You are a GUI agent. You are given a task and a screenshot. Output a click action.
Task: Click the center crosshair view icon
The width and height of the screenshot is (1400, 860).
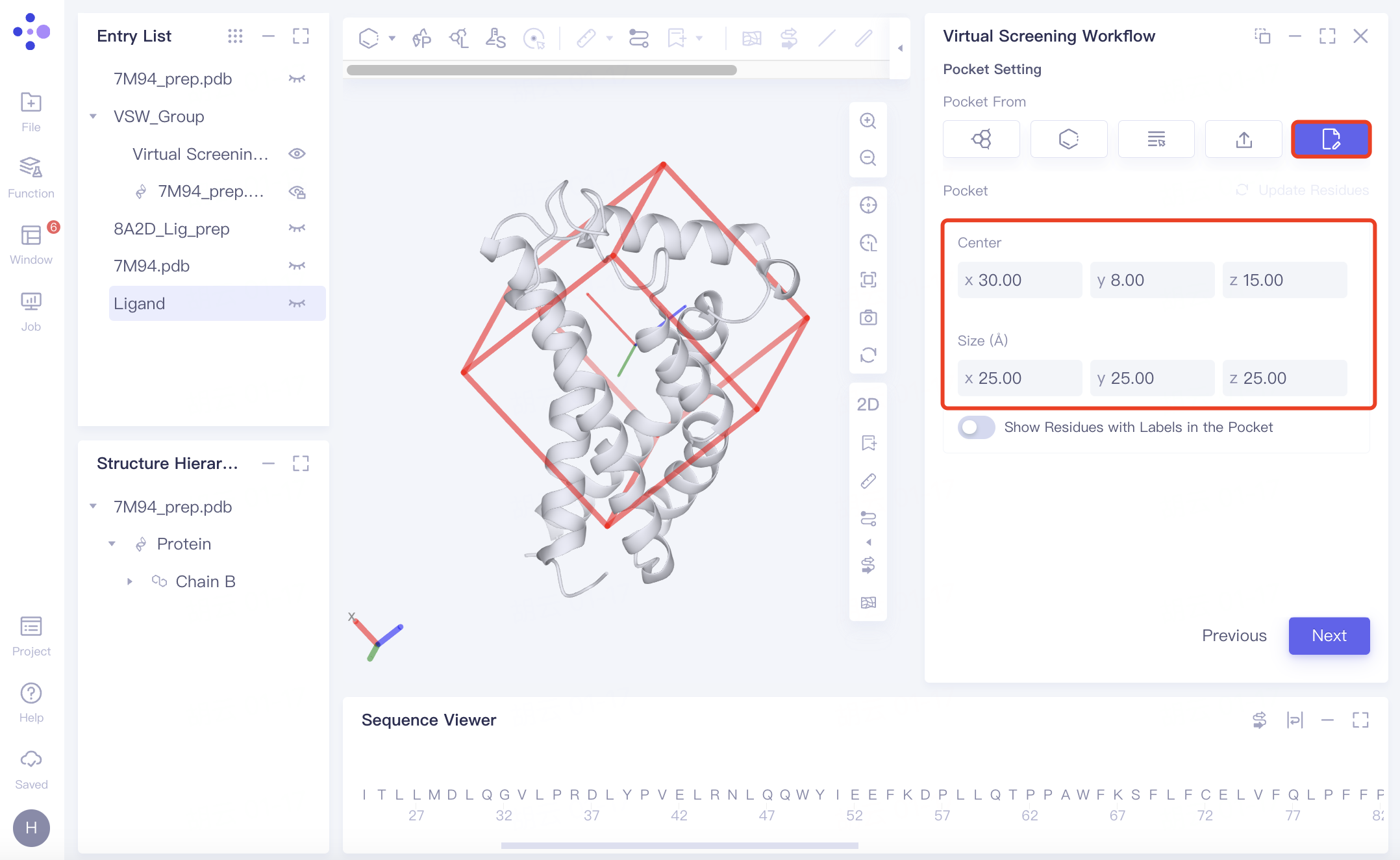pos(868,205)
